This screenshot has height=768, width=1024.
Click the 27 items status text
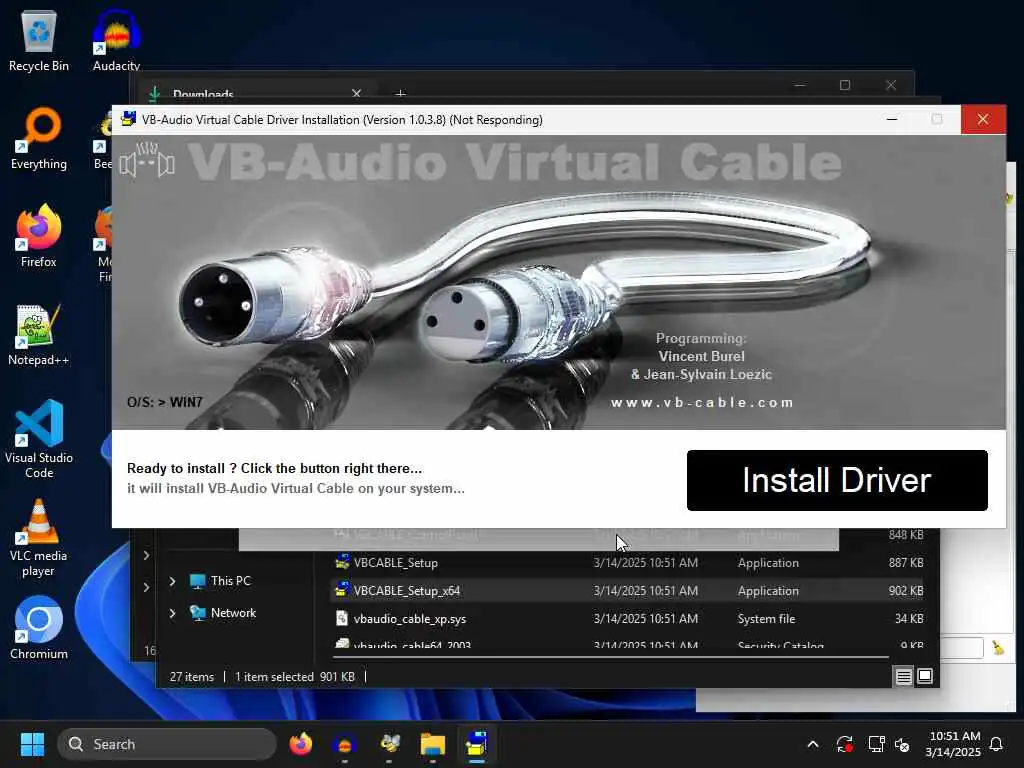click(x=191, y=677)
